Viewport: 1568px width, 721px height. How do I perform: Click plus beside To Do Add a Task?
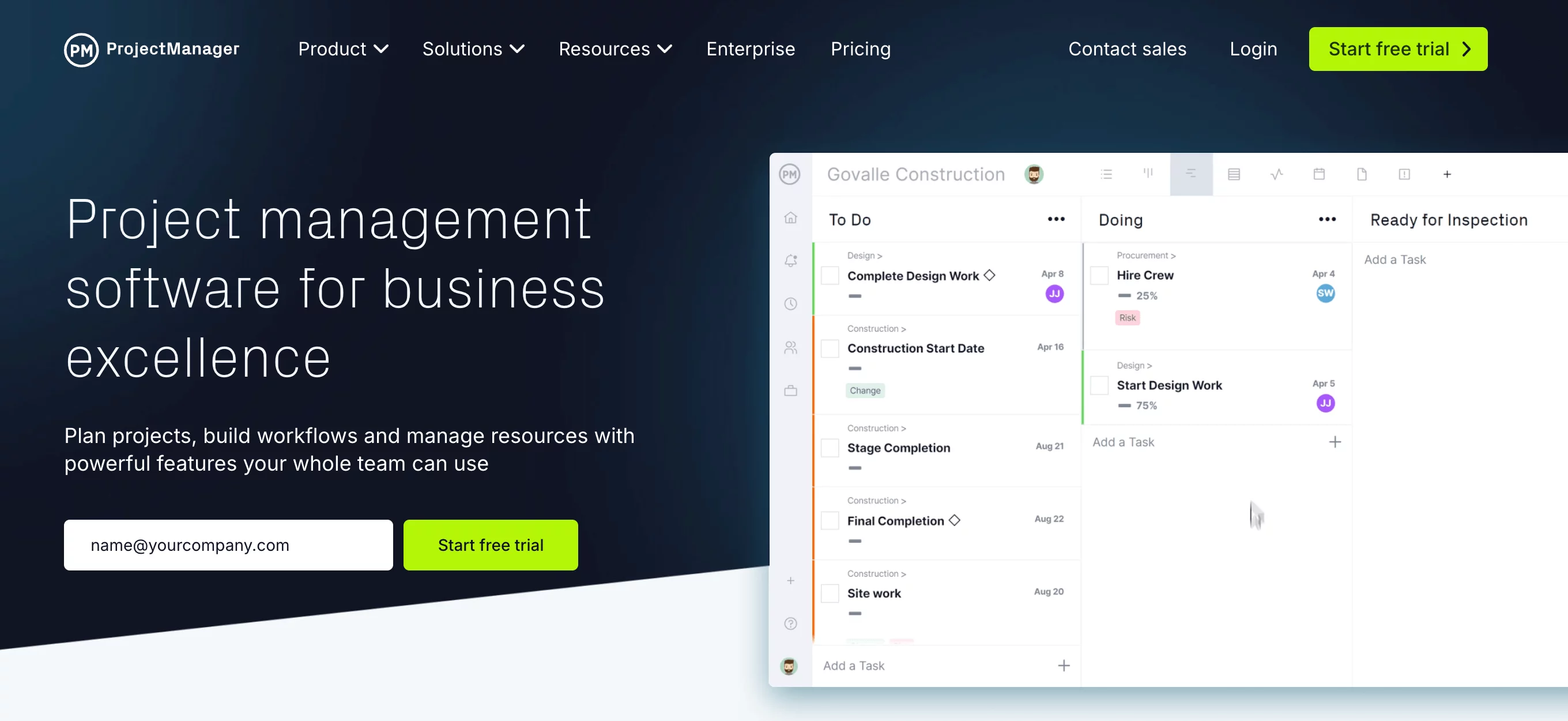[x=1064, y=666]
